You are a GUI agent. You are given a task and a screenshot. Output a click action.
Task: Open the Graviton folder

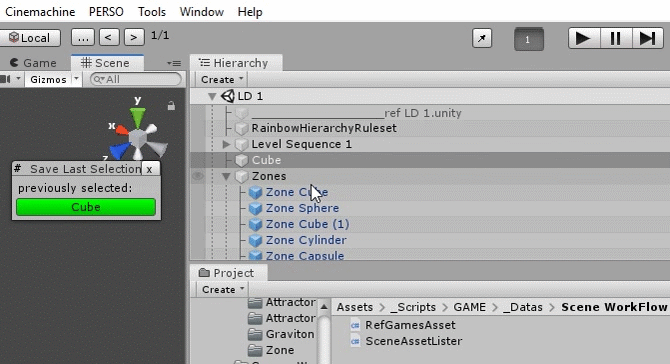290,334
